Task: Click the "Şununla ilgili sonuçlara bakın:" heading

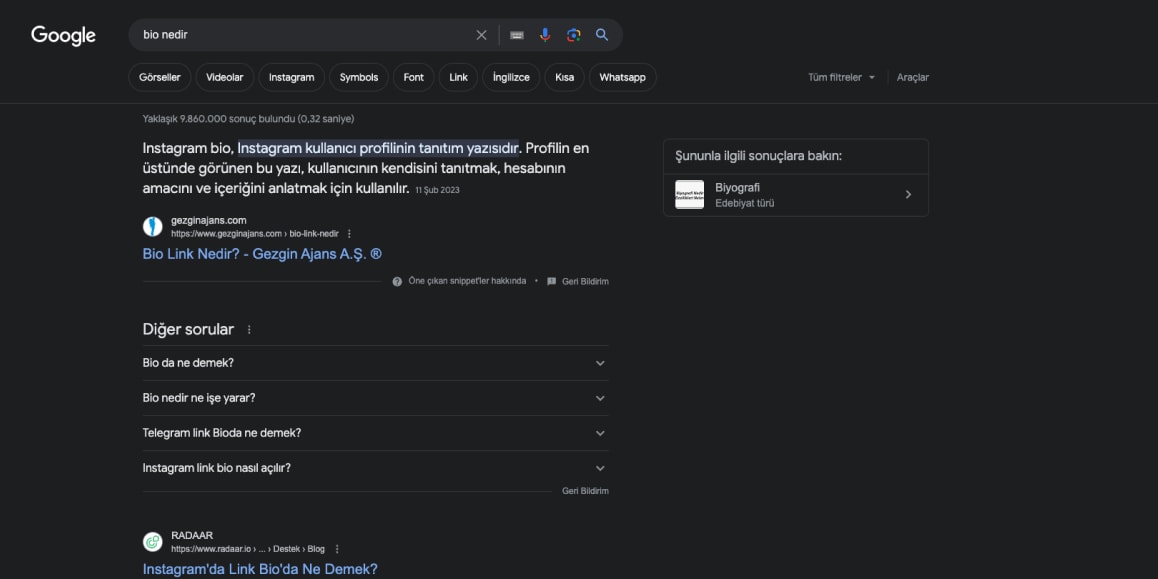Action: click(758, 157)
